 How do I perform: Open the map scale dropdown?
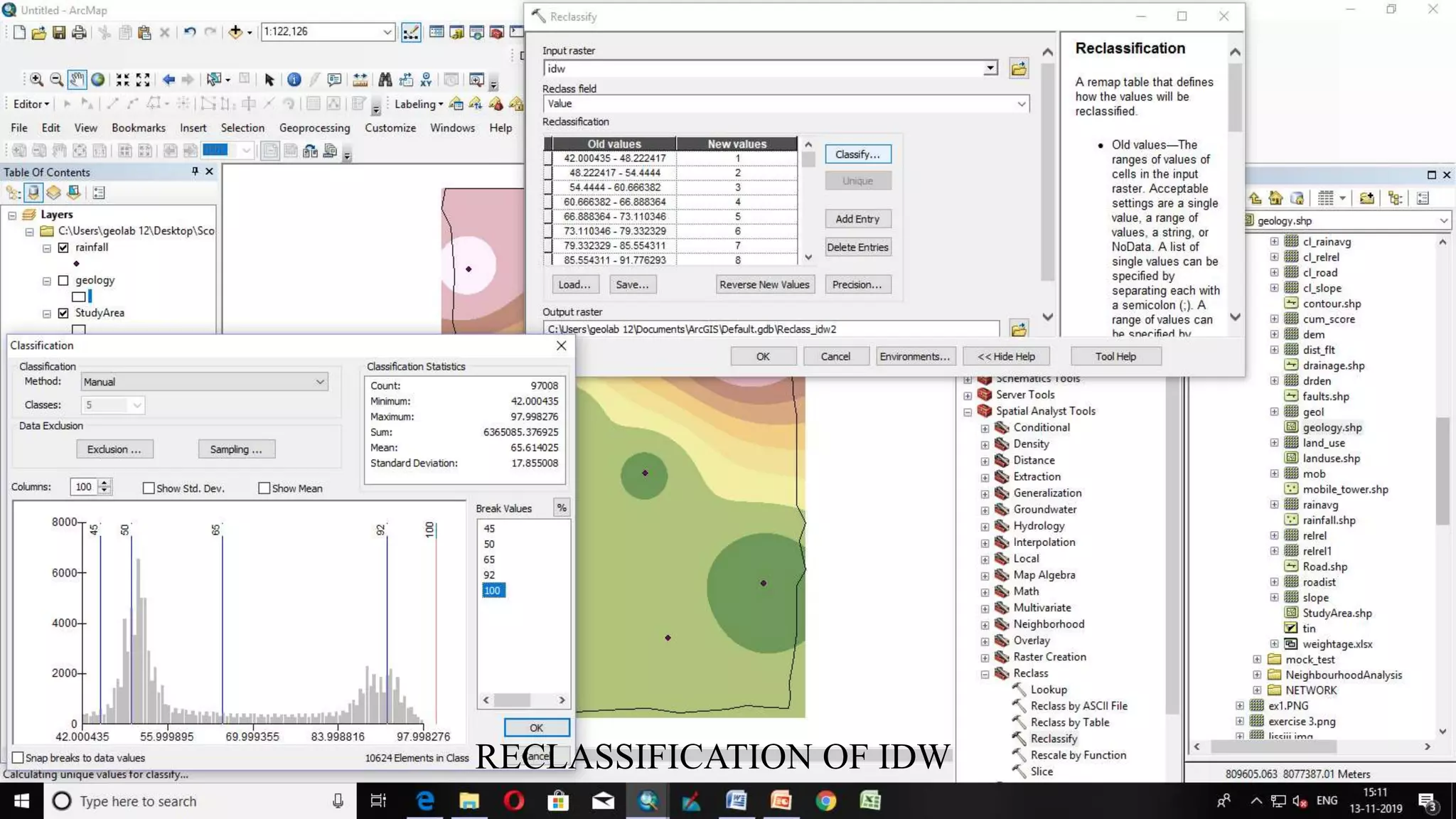[387, 32]
